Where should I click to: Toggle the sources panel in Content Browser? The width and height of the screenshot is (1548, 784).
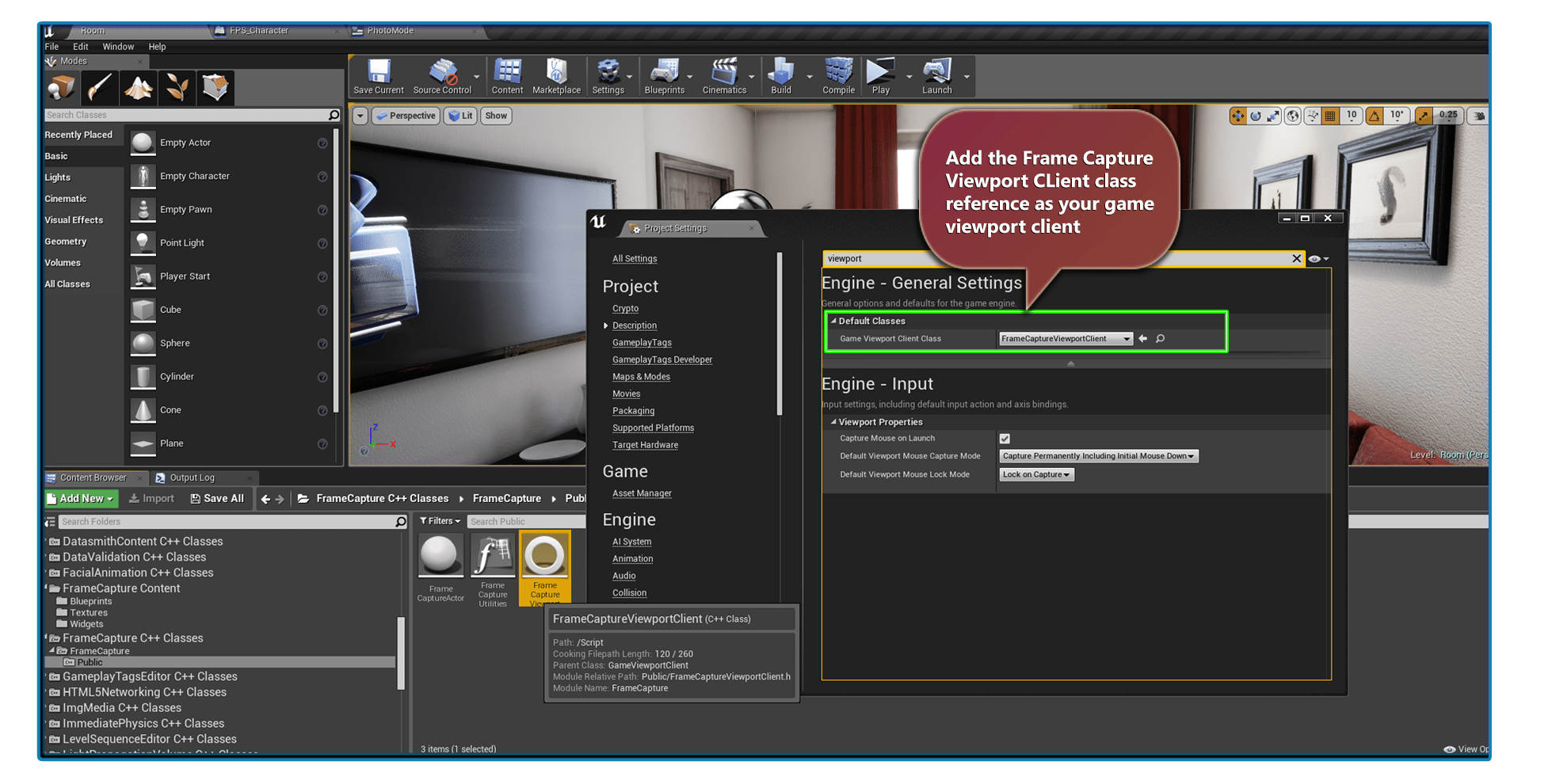click(x=51, y=522)
